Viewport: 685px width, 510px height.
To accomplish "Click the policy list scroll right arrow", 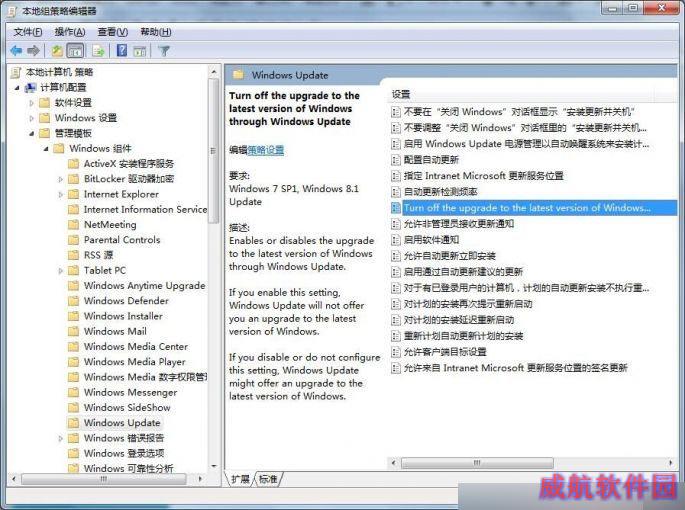I will click(x=671, y=462).
